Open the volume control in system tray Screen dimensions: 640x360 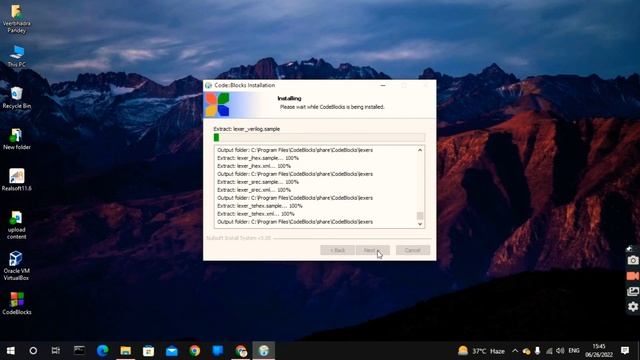point(560,351)
